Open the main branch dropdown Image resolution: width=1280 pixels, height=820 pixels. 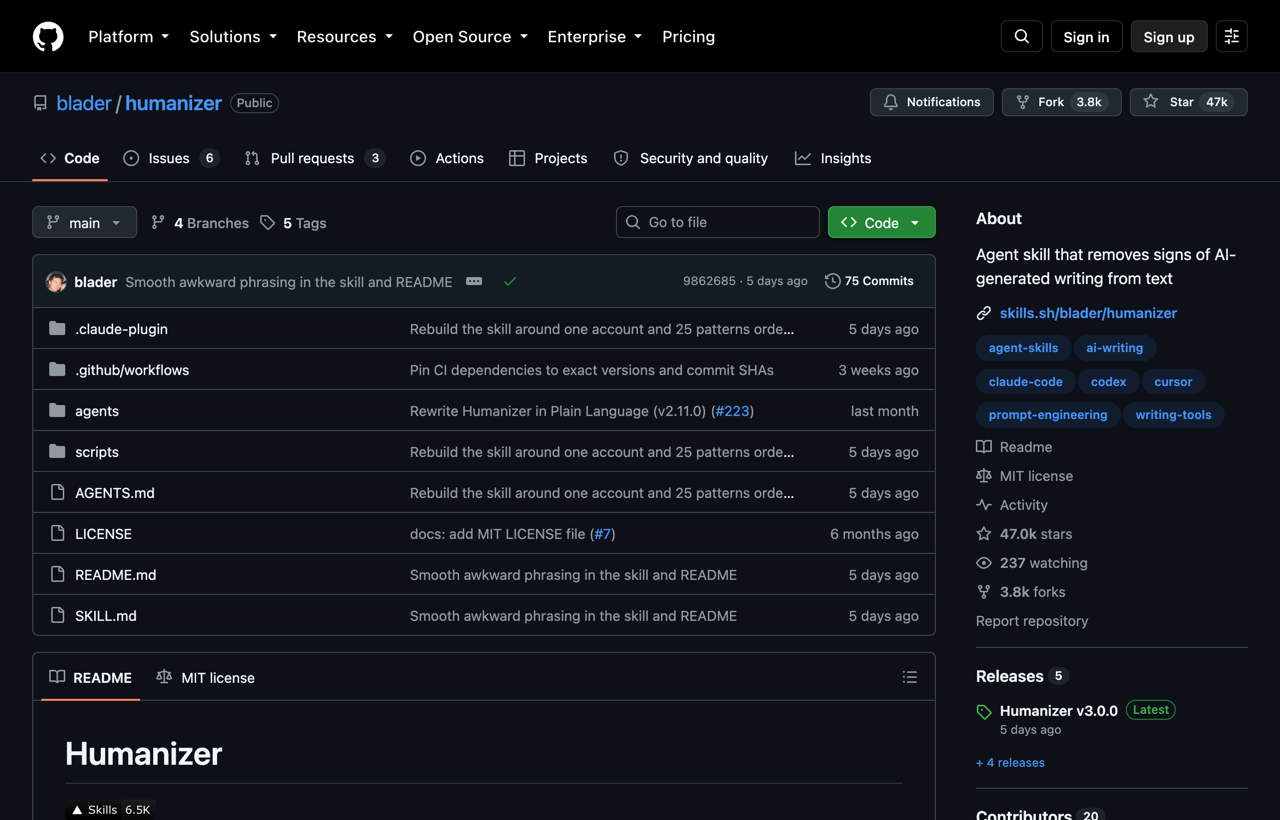[84, 223]
